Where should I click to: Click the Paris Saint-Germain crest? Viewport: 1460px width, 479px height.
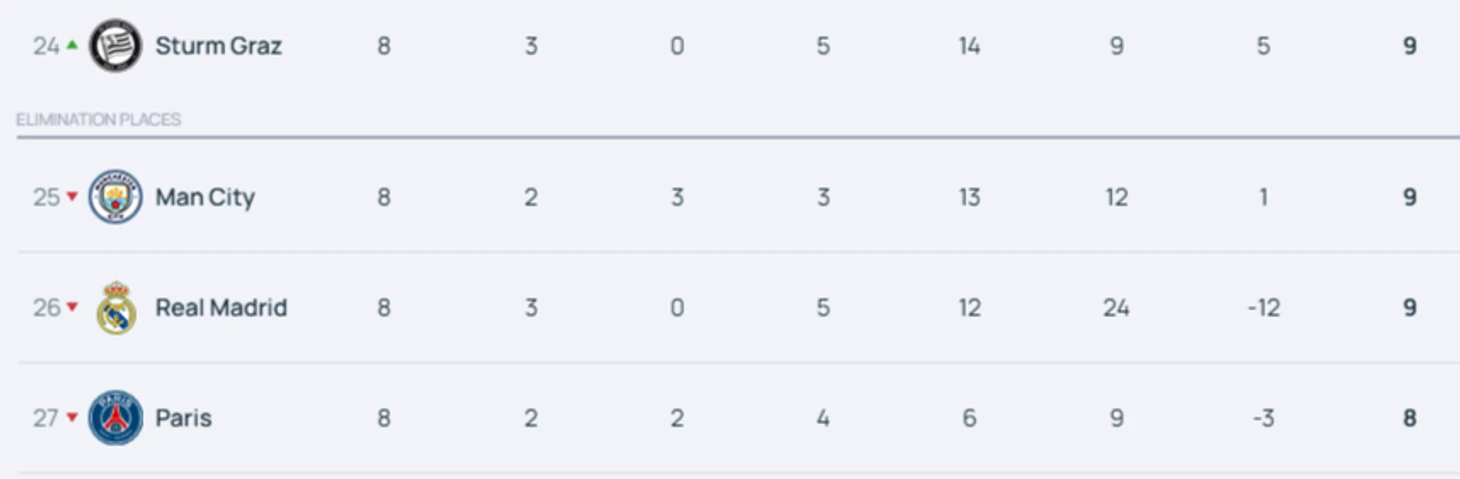[x=115, y=418]
